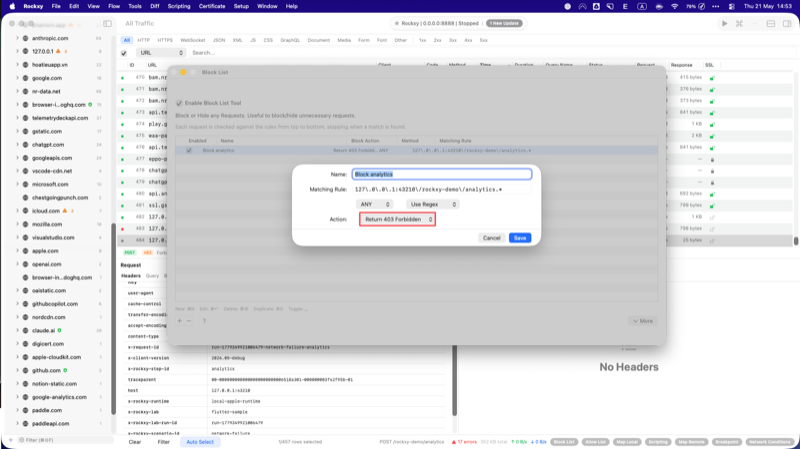Toggle the Auto Select button
800x449 pixels.
(200, 442)
